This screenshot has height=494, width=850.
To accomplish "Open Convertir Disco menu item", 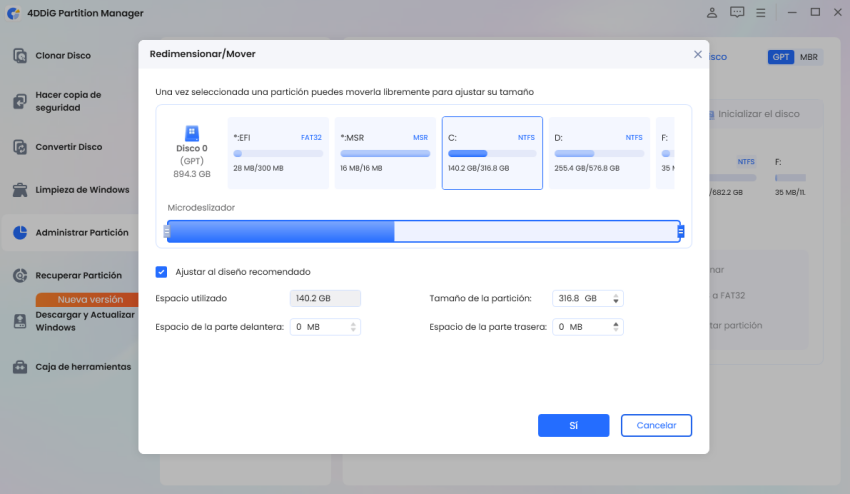I will pyautogui.click(x=70, y=147).
